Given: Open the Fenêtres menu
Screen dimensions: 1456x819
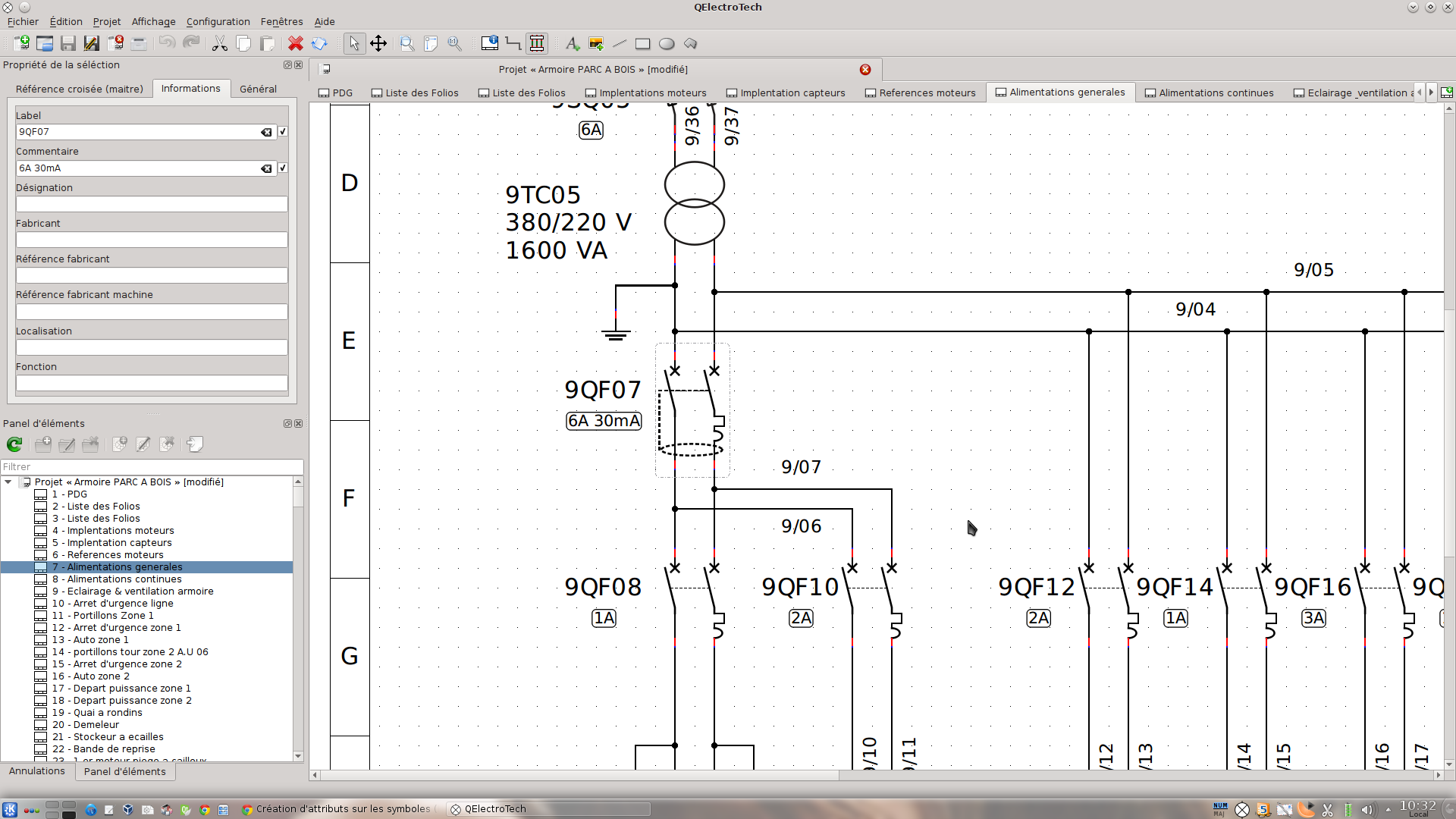Looking at the screenshot, I should click(281, 21).
